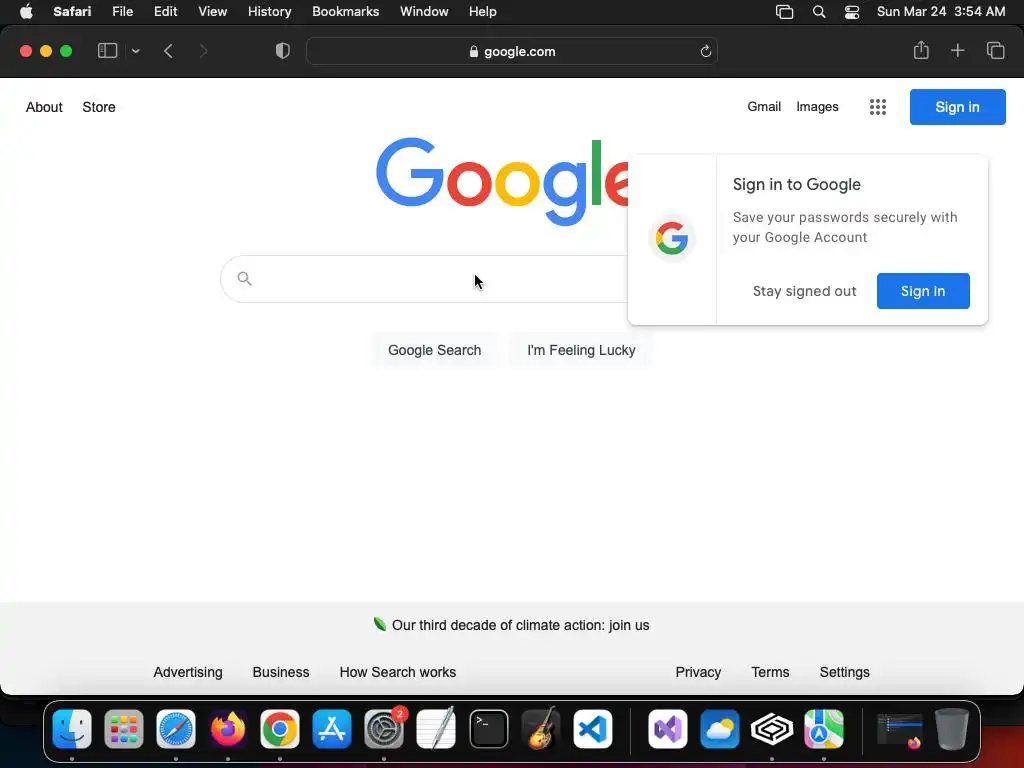
Task: Open App Store from the Dock
Action: [332, 729]
